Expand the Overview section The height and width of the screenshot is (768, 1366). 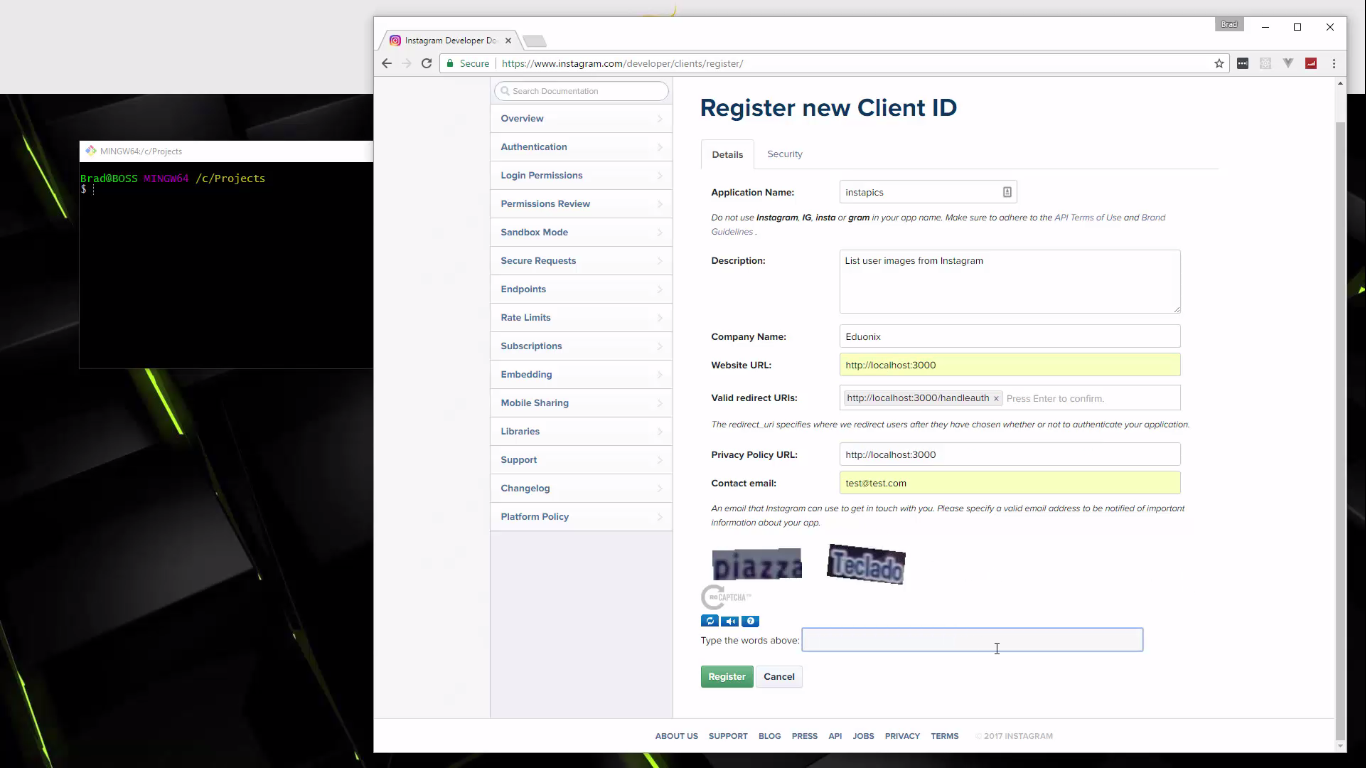[x=581, y=118]
